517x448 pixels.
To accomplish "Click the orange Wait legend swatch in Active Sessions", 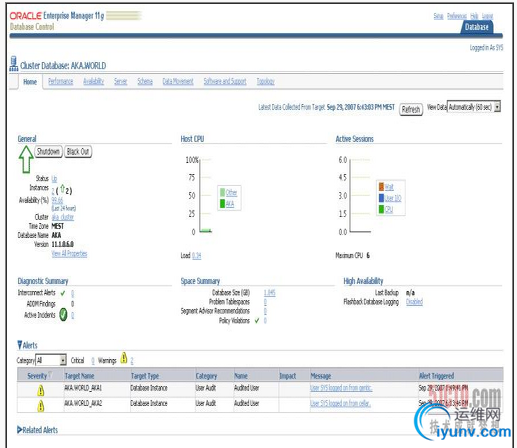I will 381,187.
